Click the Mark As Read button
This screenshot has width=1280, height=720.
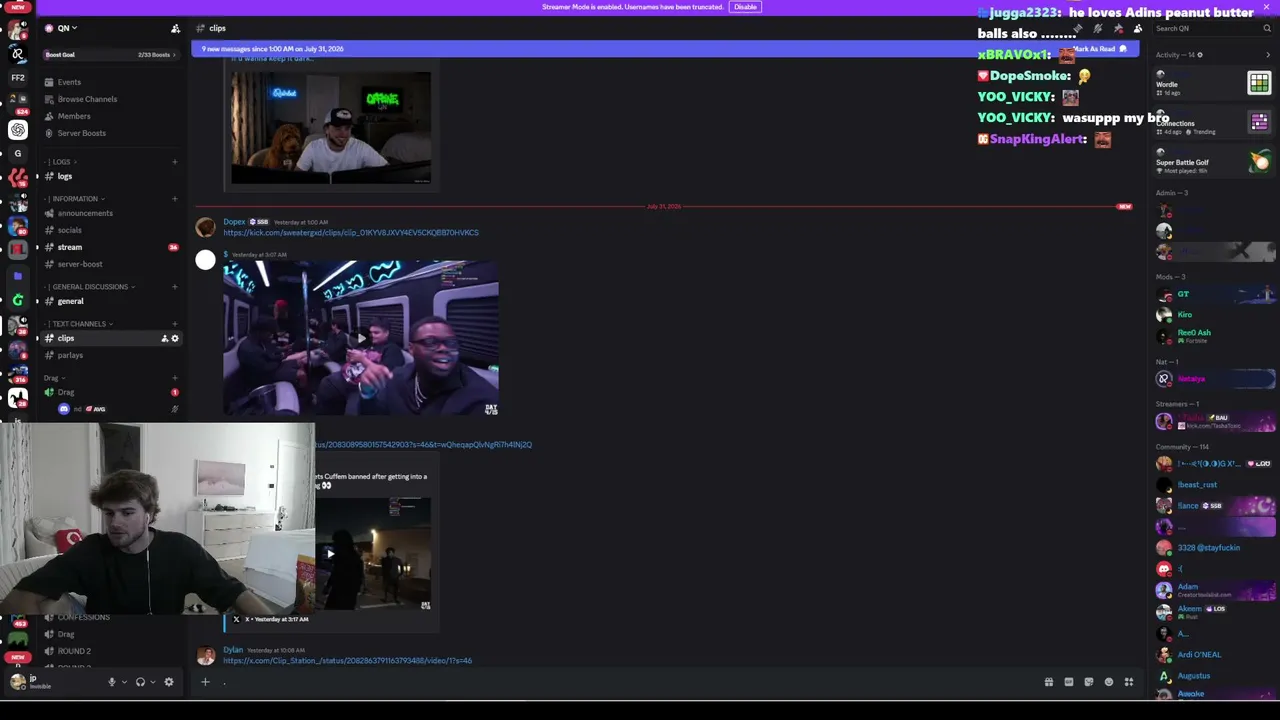1100,49
